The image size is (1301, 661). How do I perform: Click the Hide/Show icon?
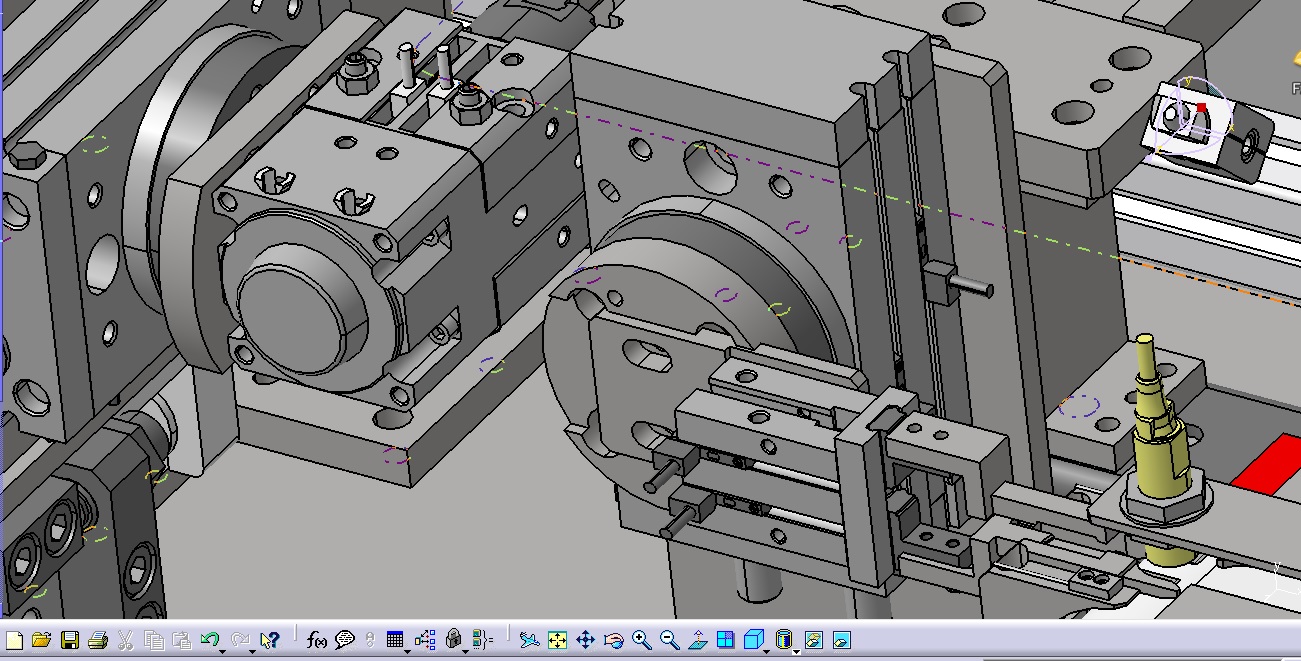pos(813,640)
